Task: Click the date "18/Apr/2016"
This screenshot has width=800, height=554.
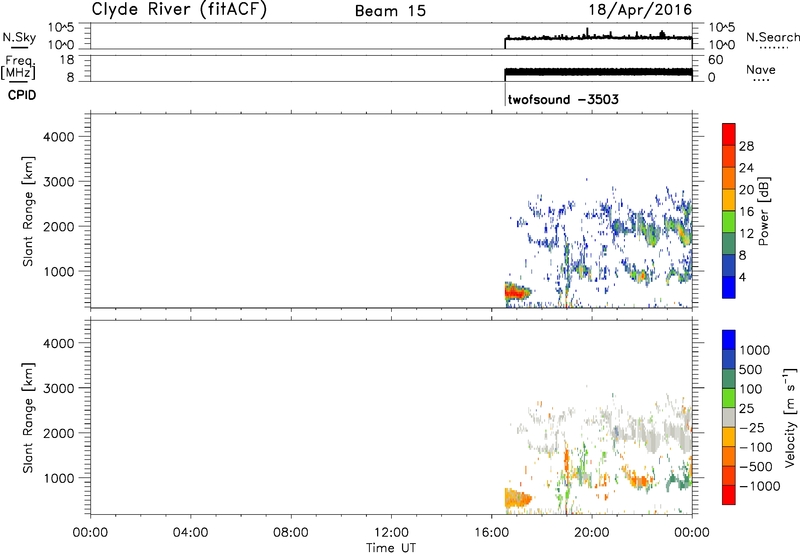Action: pos(640,10)
